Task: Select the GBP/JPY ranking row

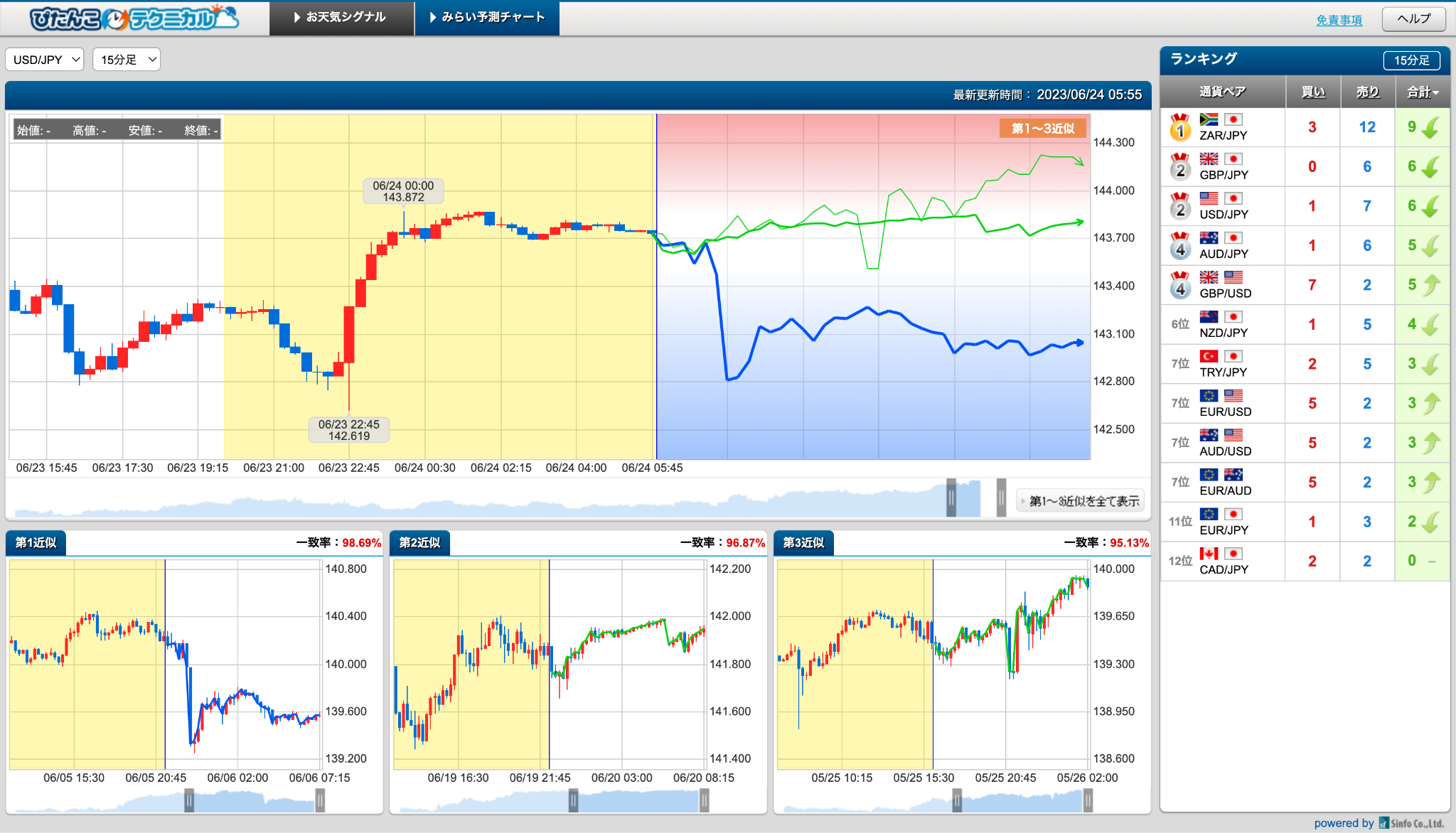Action: click(x=1305, y=167)
